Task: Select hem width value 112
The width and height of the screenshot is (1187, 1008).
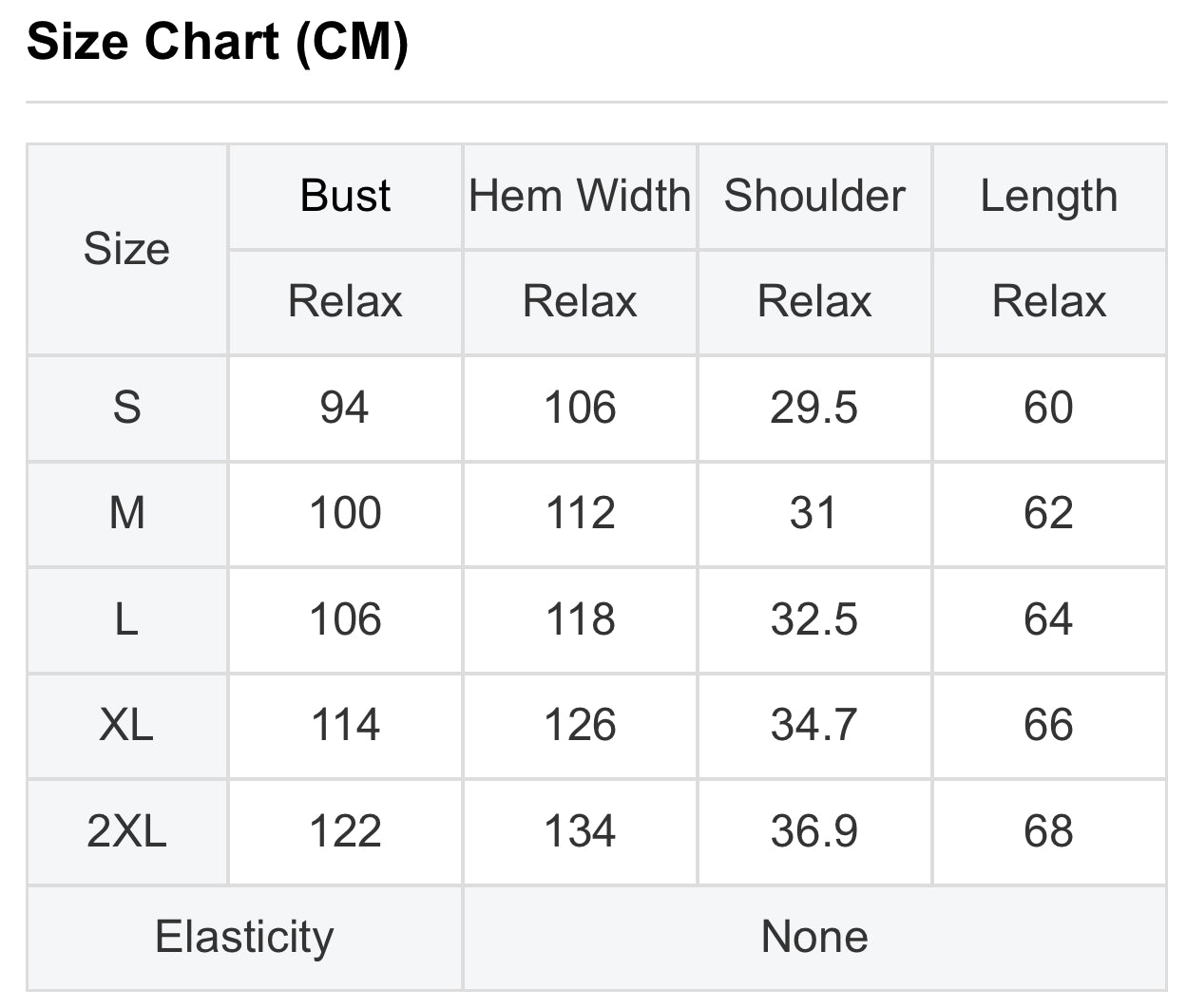Action: pyautogui.click(x=580, y=513)
